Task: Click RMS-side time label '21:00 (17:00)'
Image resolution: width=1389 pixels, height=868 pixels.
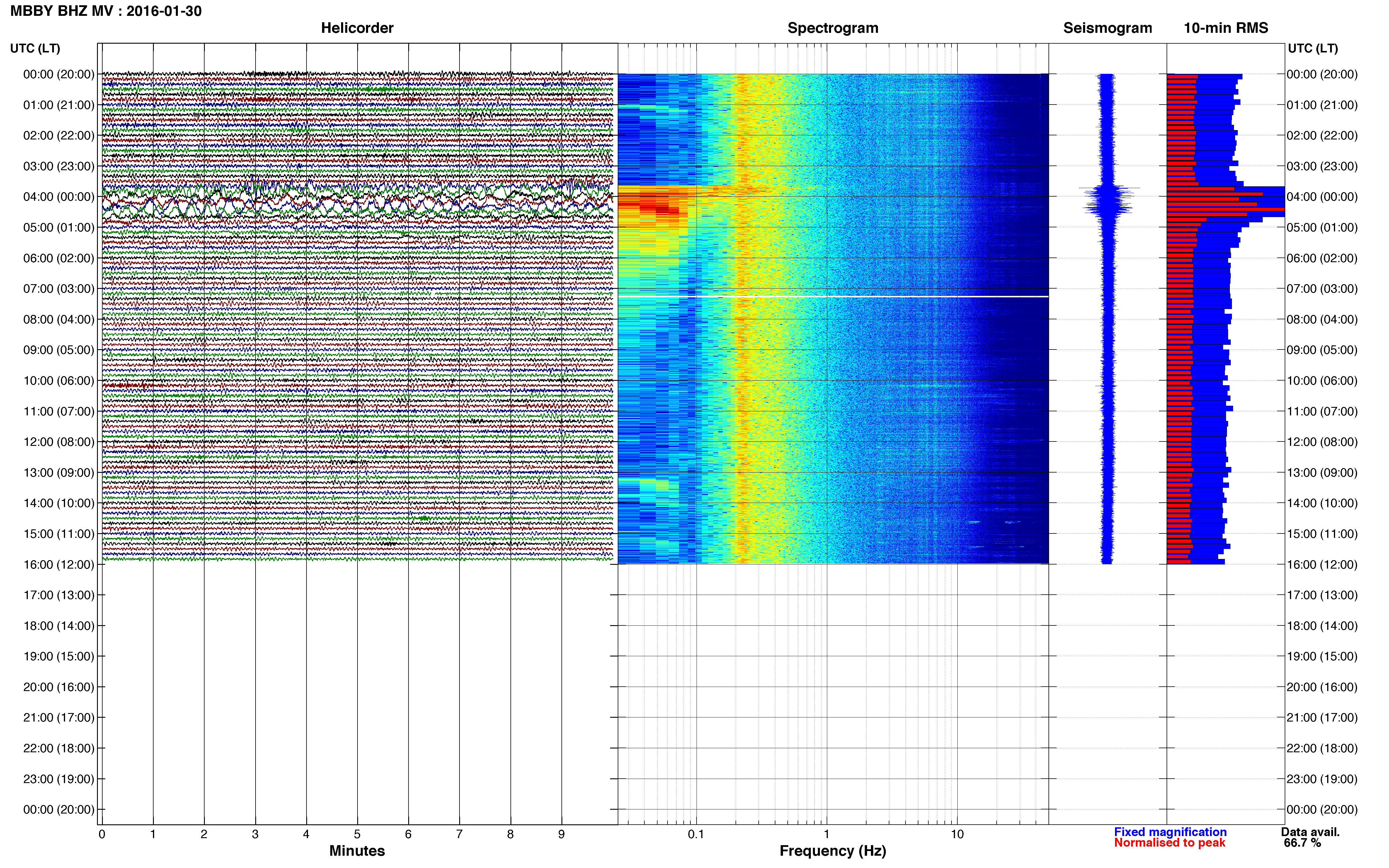Action: point(1322,718)
